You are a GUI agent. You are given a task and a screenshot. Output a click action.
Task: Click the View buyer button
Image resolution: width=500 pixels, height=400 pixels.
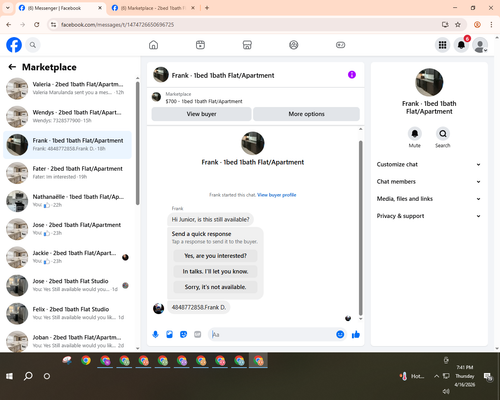[x=201, y=114]
